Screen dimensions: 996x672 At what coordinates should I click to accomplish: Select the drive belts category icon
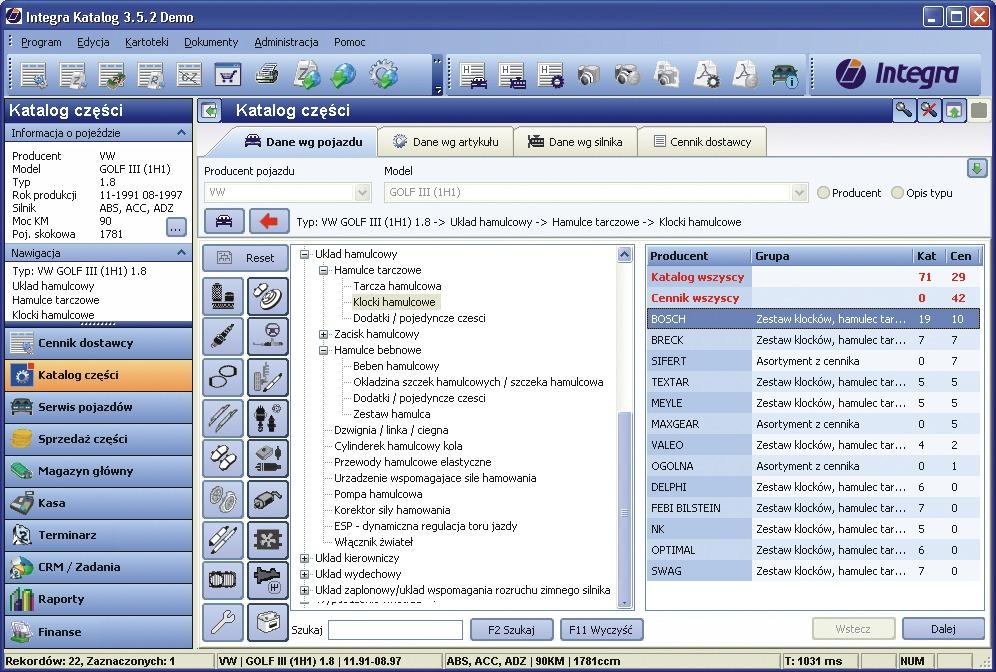(x=223, y=377)
